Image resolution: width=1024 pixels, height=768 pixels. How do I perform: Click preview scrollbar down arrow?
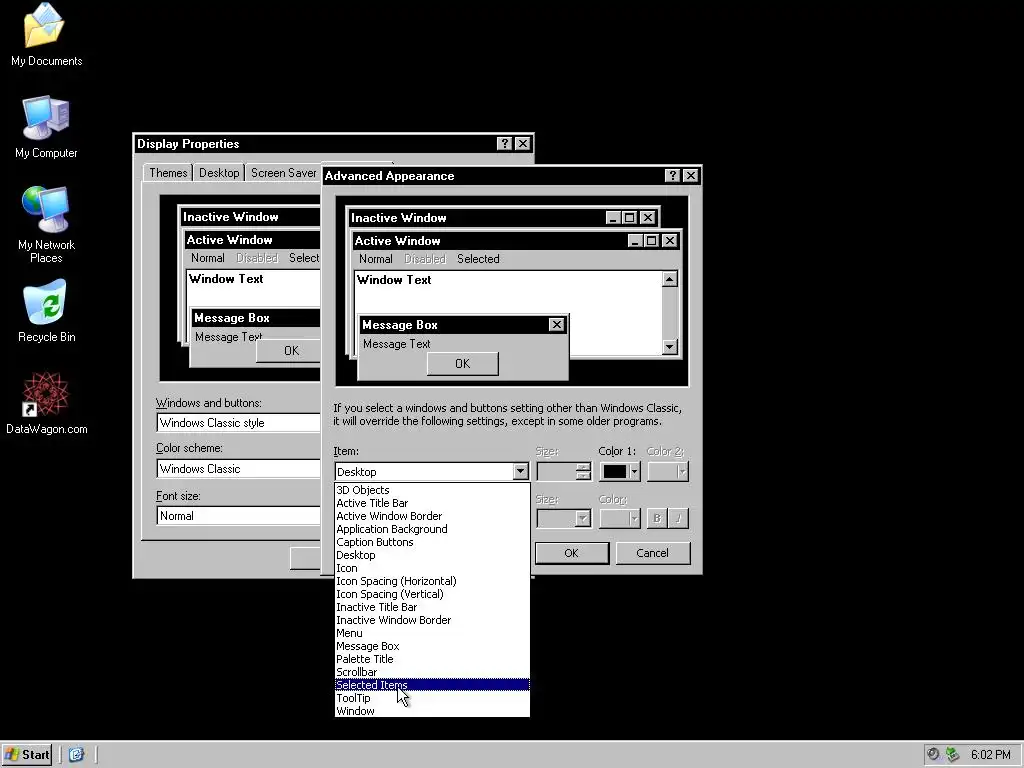[x=669, y=347]
